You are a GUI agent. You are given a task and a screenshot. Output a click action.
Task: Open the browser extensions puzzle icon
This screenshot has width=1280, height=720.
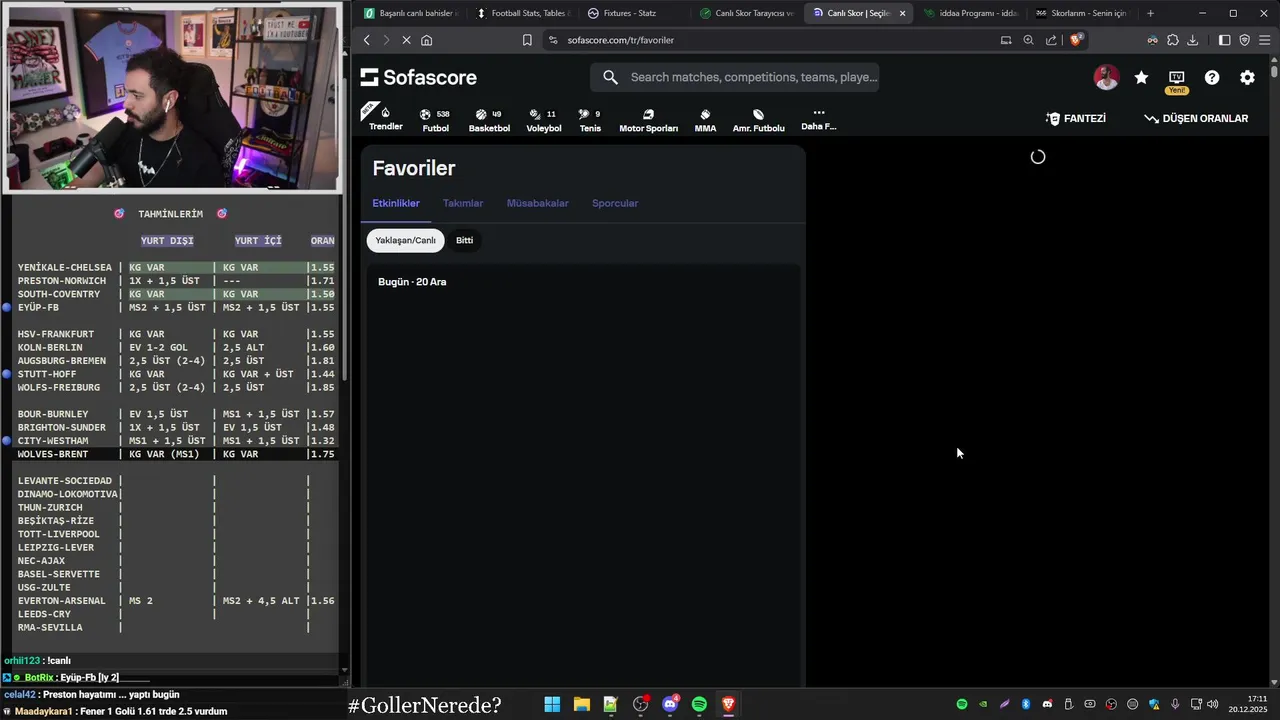tap(1173, 40)
